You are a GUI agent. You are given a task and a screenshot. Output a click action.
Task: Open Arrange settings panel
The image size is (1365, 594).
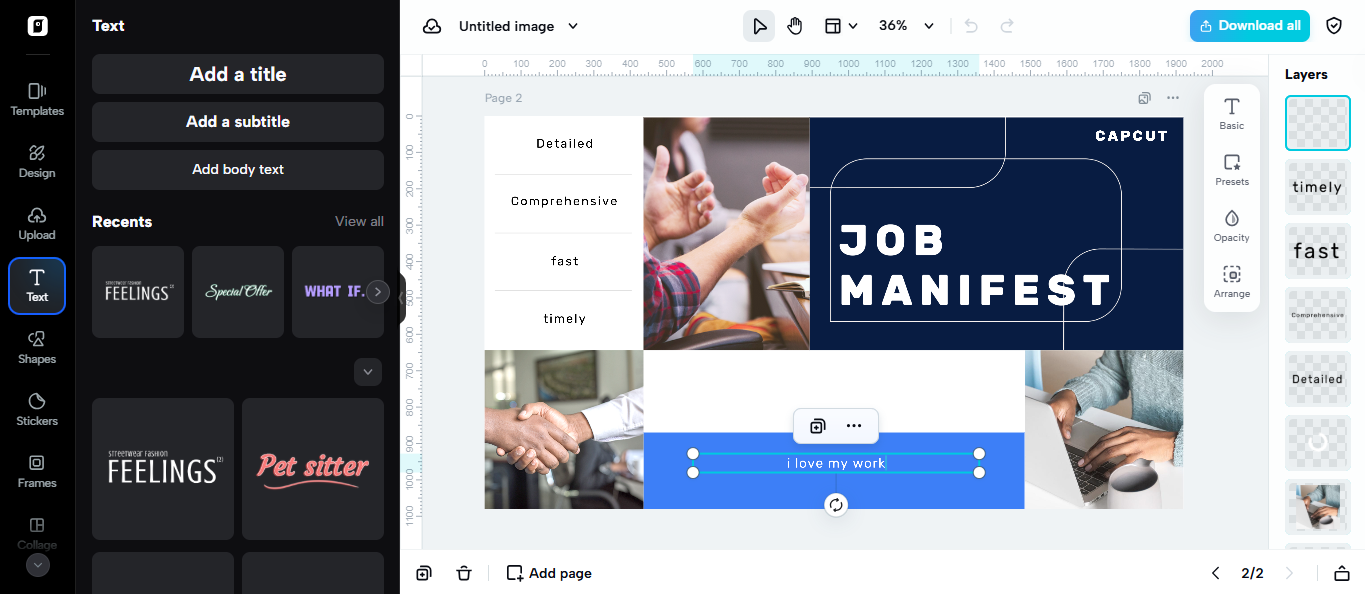[1232, 282]
